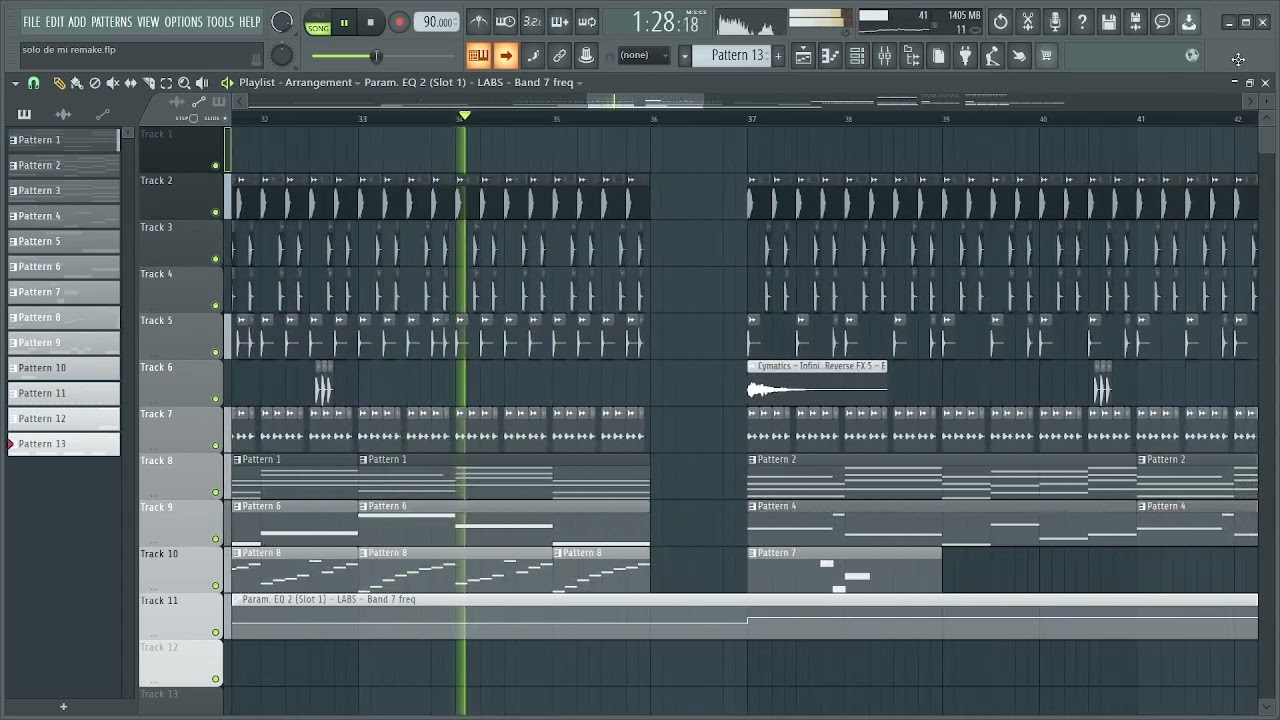Open the Playlist view icon
The image size is (1280, 720).
click(803, 56)
